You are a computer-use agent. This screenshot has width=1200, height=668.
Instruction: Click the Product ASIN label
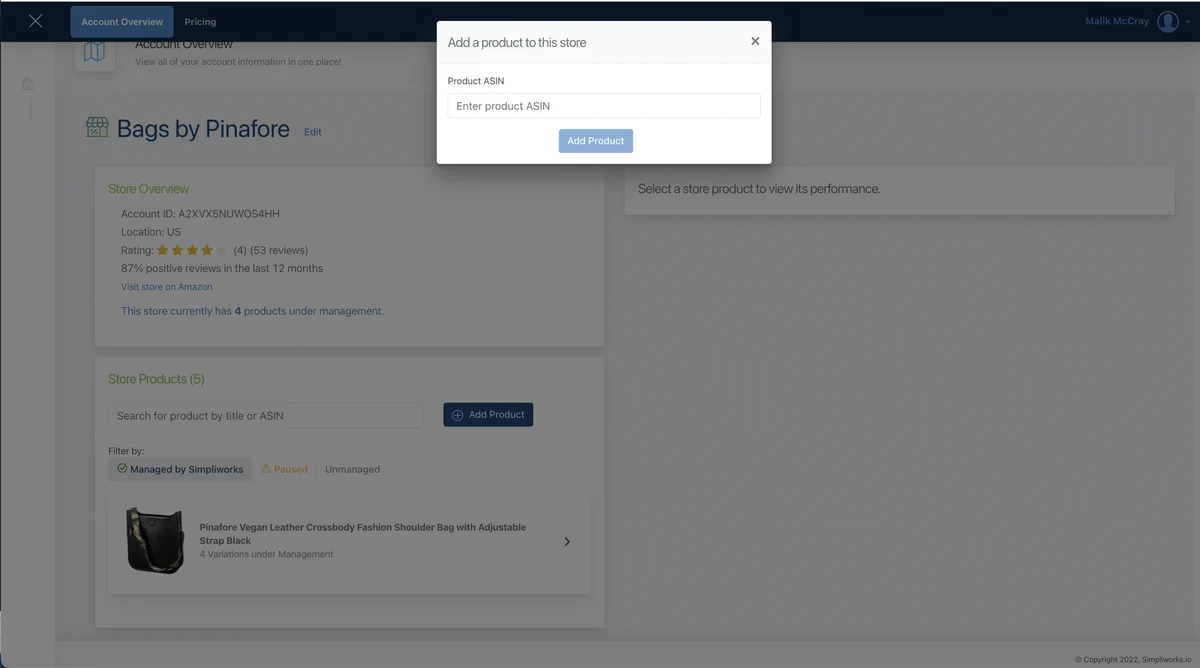pyautogui.click(x=476, y=81)
